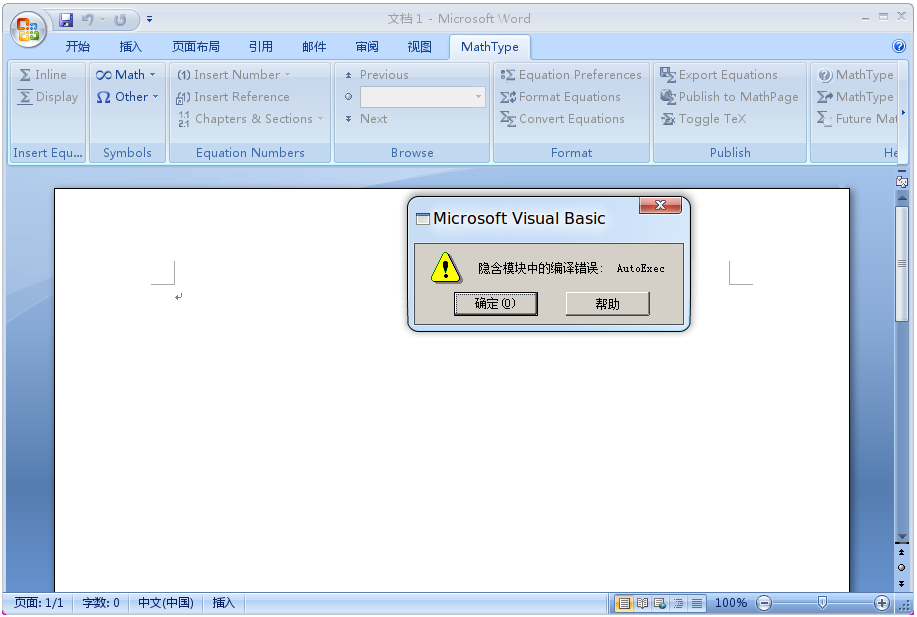Click 中文(中国) language indicator
Image resolution: width=917 pixels, height=617 pixels.
(166, 602)
